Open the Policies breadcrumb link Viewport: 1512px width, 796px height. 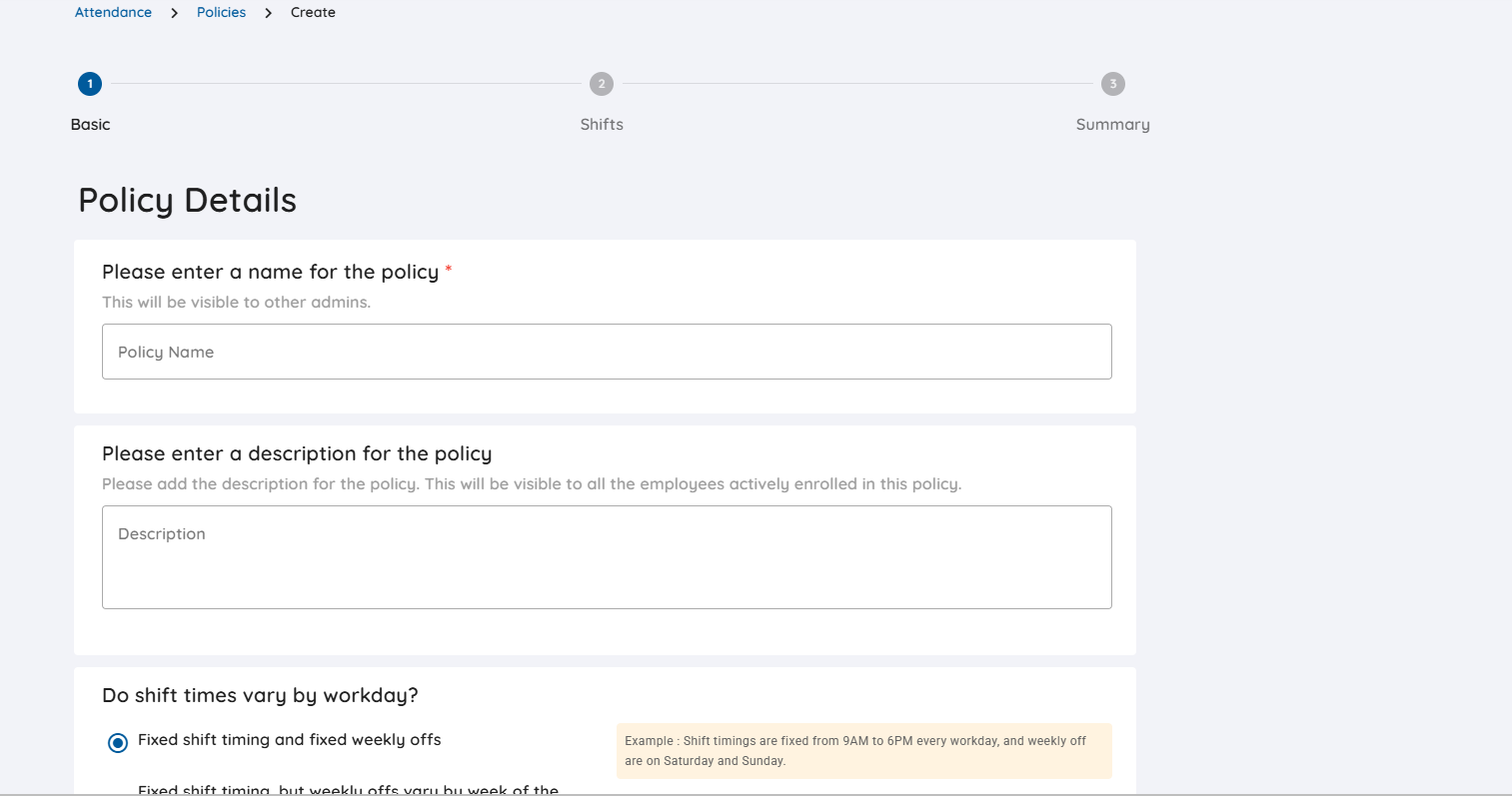[221, 13]
